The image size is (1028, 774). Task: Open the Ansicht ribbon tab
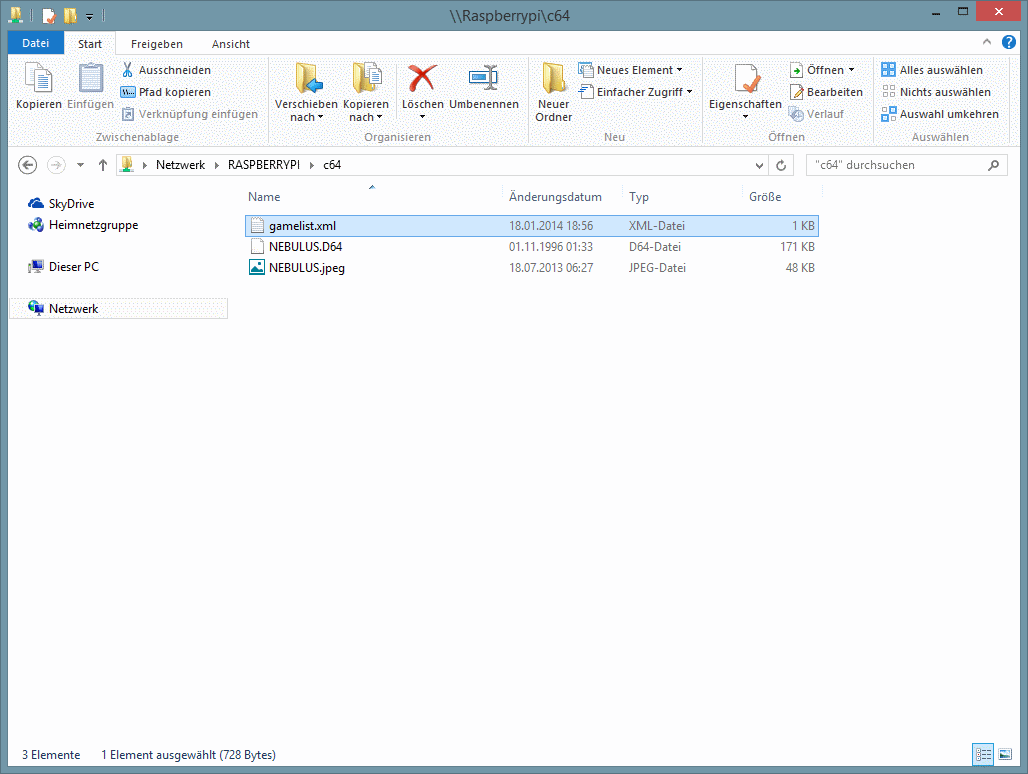pyautogui.click(x=230, y=44)
